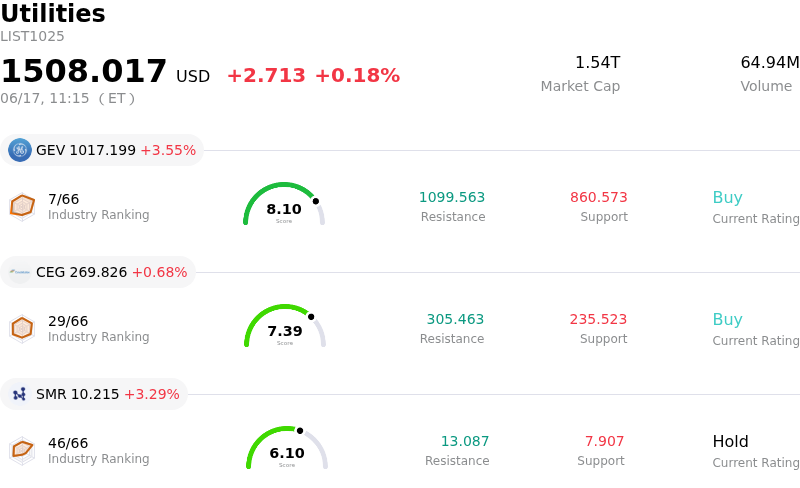Click the 1.54T Market Cap figure
800x488 pixels.
(597, 63)
